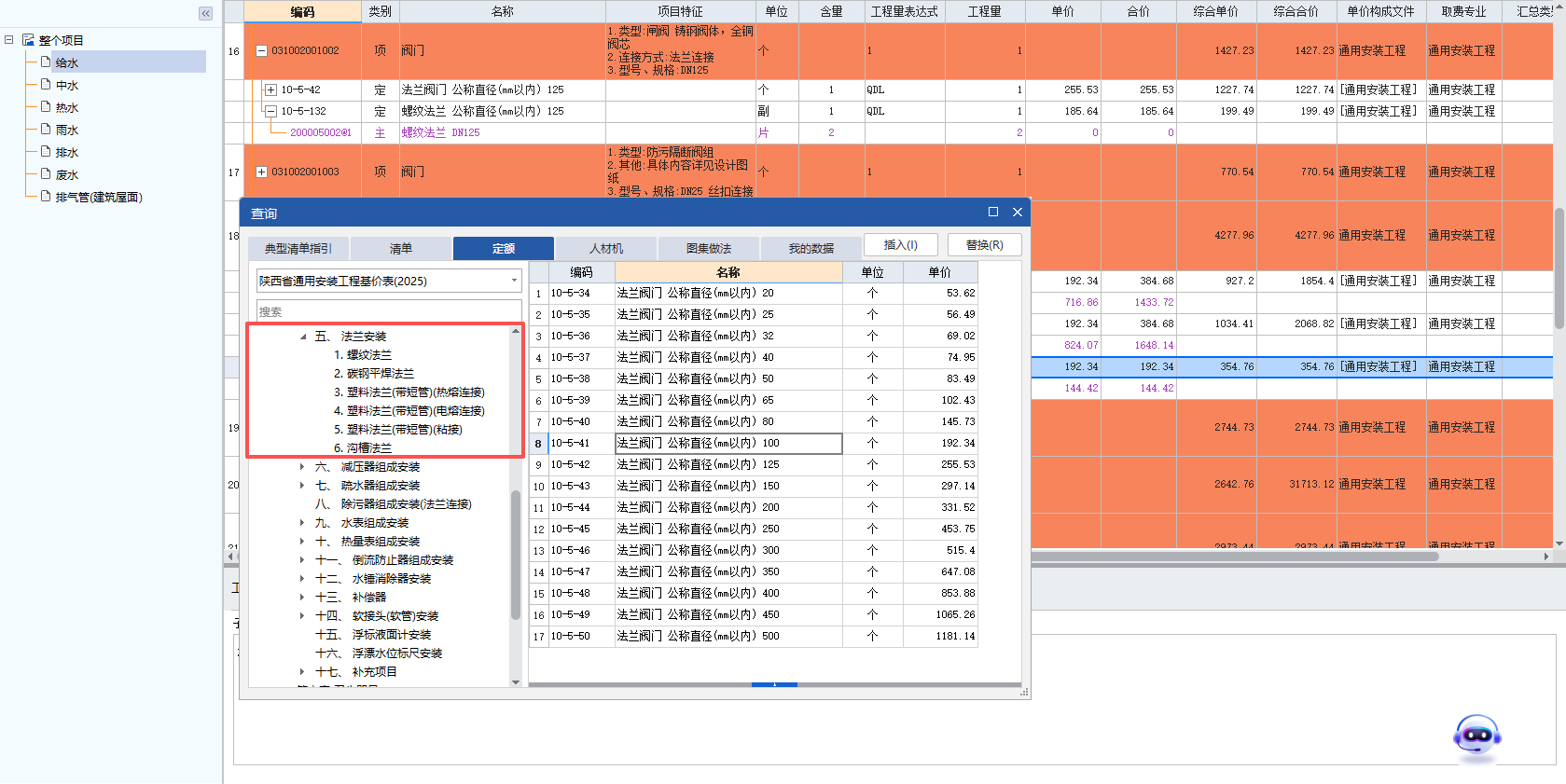Select 雨水 in the project tree
Viewport: 1566px width, 784px height.
coord(67,131)
